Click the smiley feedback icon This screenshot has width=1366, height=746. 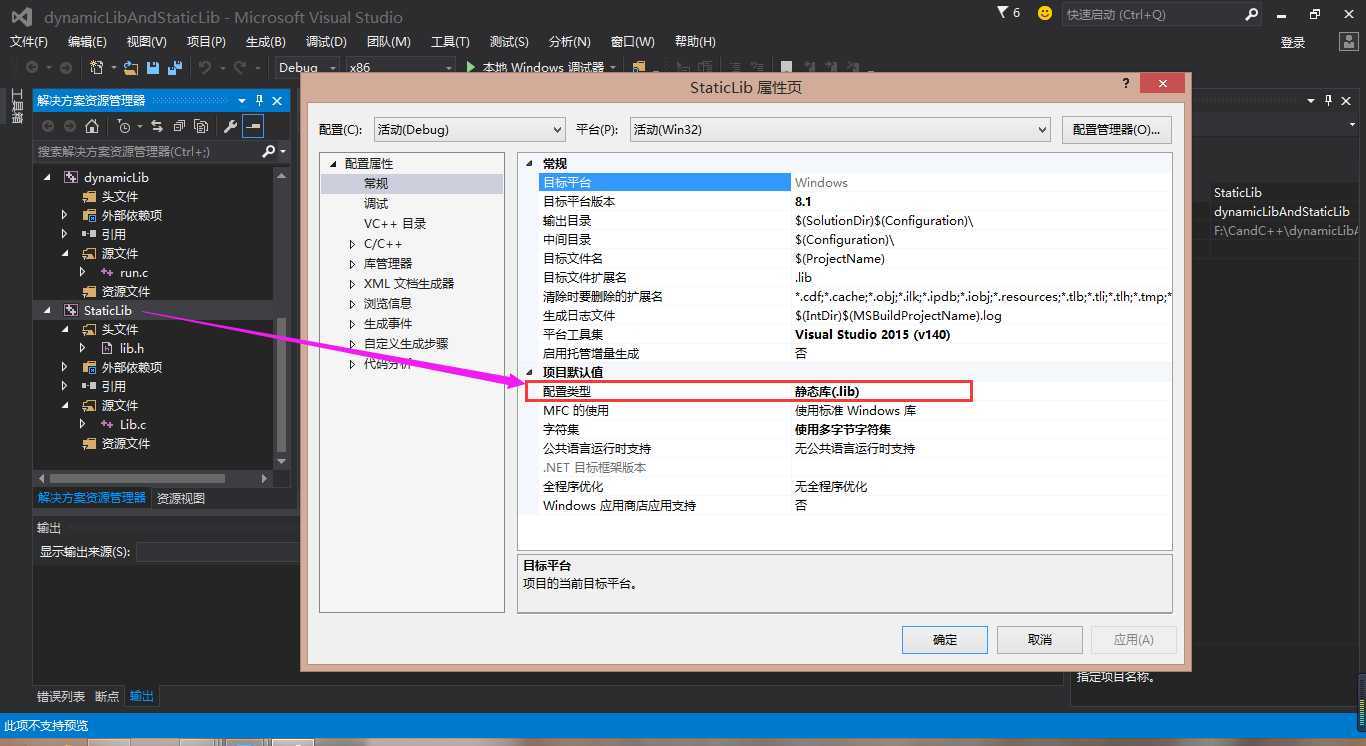coord(1045,14)
